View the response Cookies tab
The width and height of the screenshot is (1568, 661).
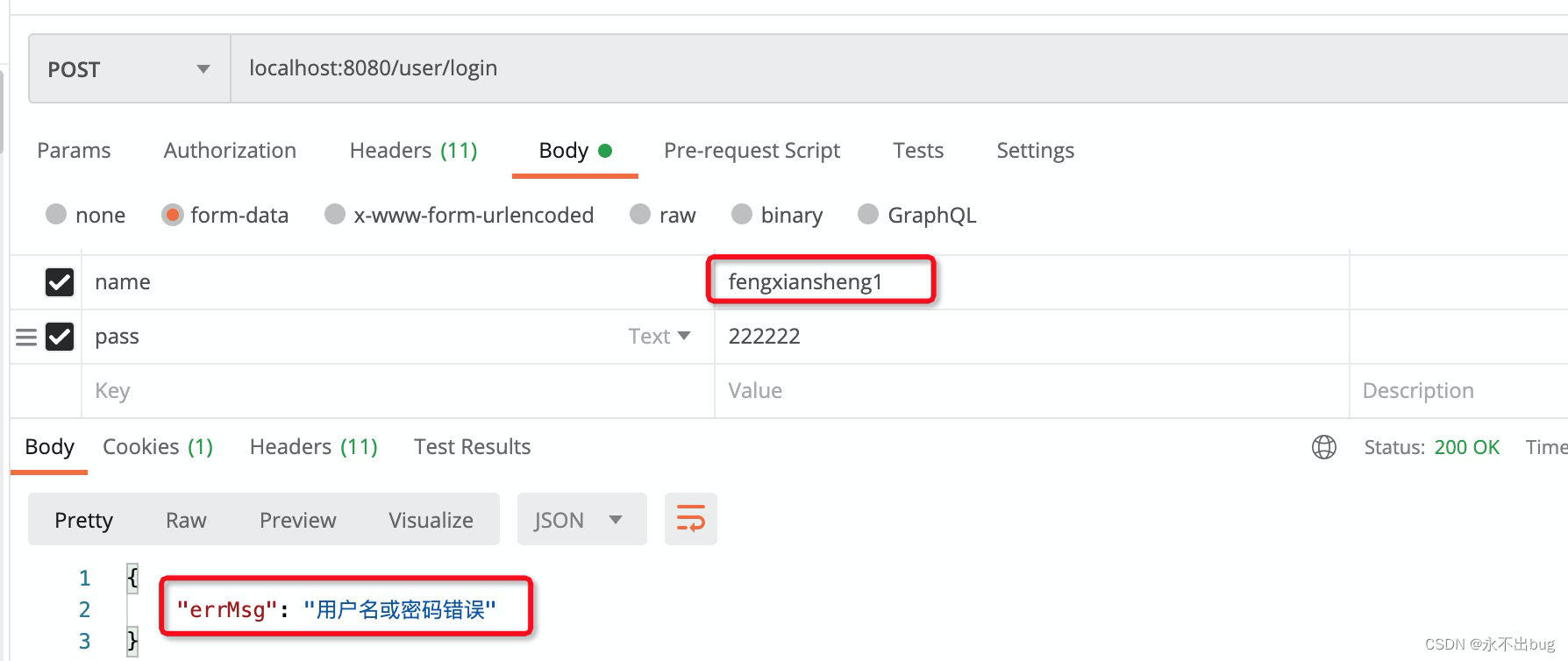point(157,446)
